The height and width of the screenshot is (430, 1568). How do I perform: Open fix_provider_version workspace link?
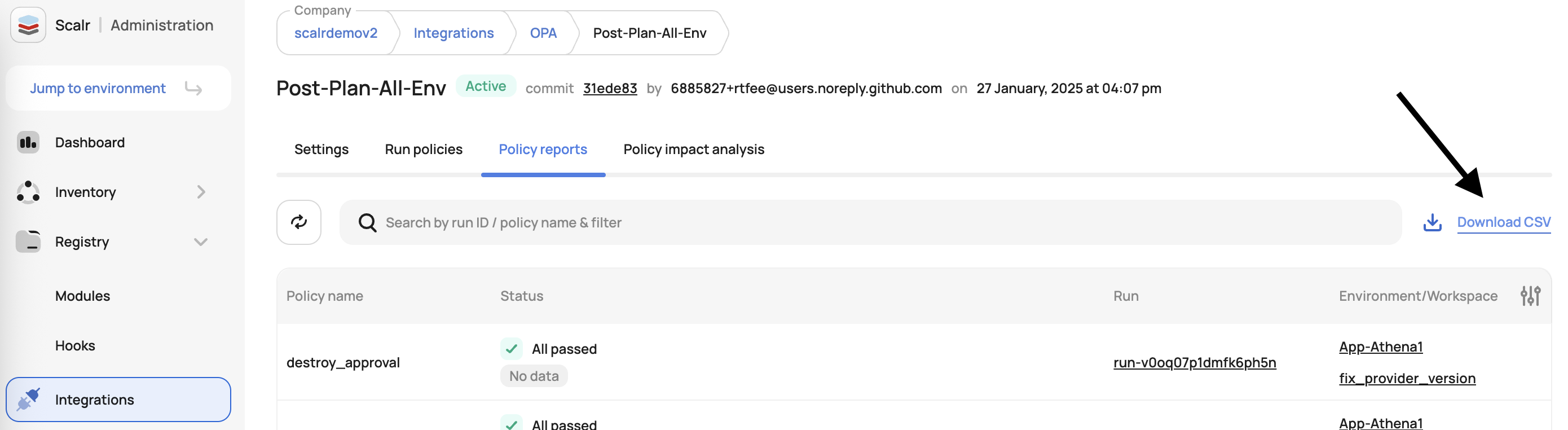click(x=1407, y=378)
